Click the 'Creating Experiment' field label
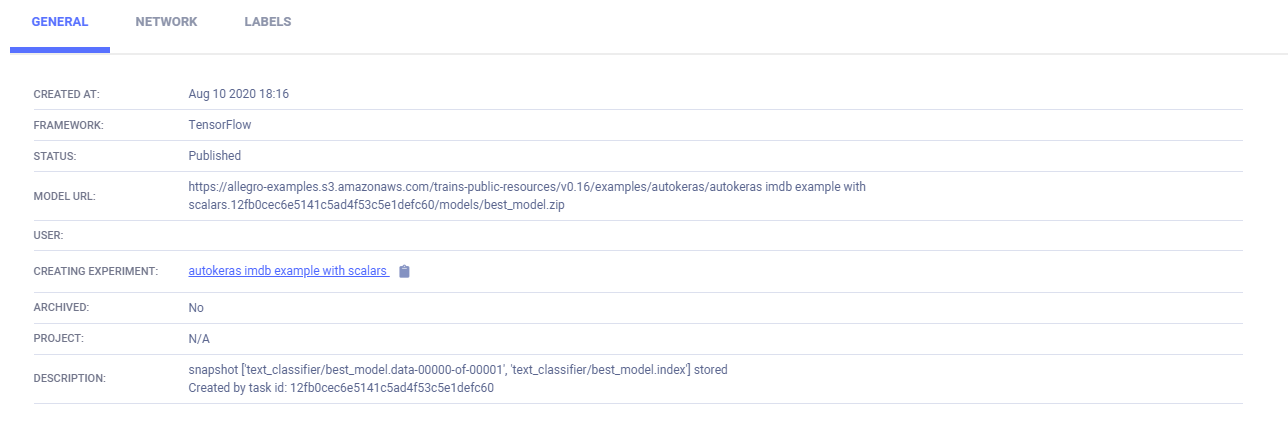The width and height of the screenshot is (1288, 430). [96, 273]
